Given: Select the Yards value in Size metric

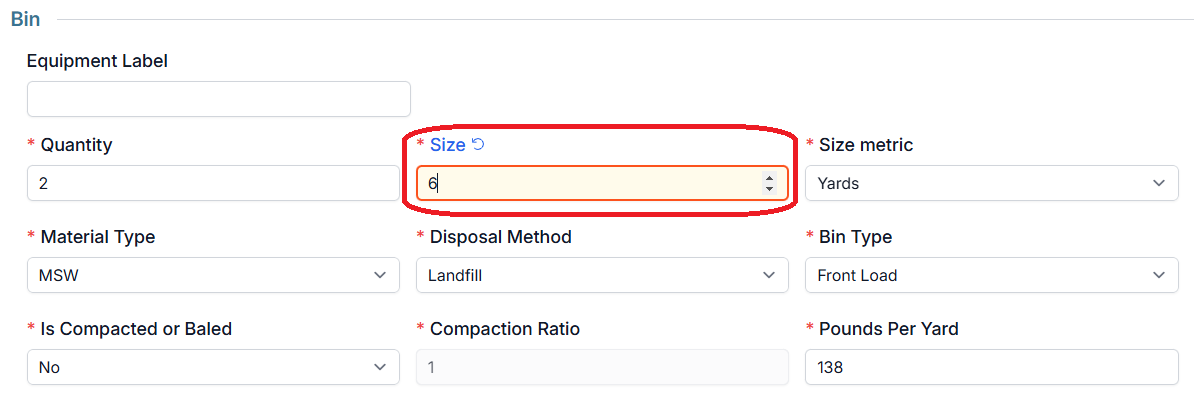Looking at the screenshot, I should 836,183.
